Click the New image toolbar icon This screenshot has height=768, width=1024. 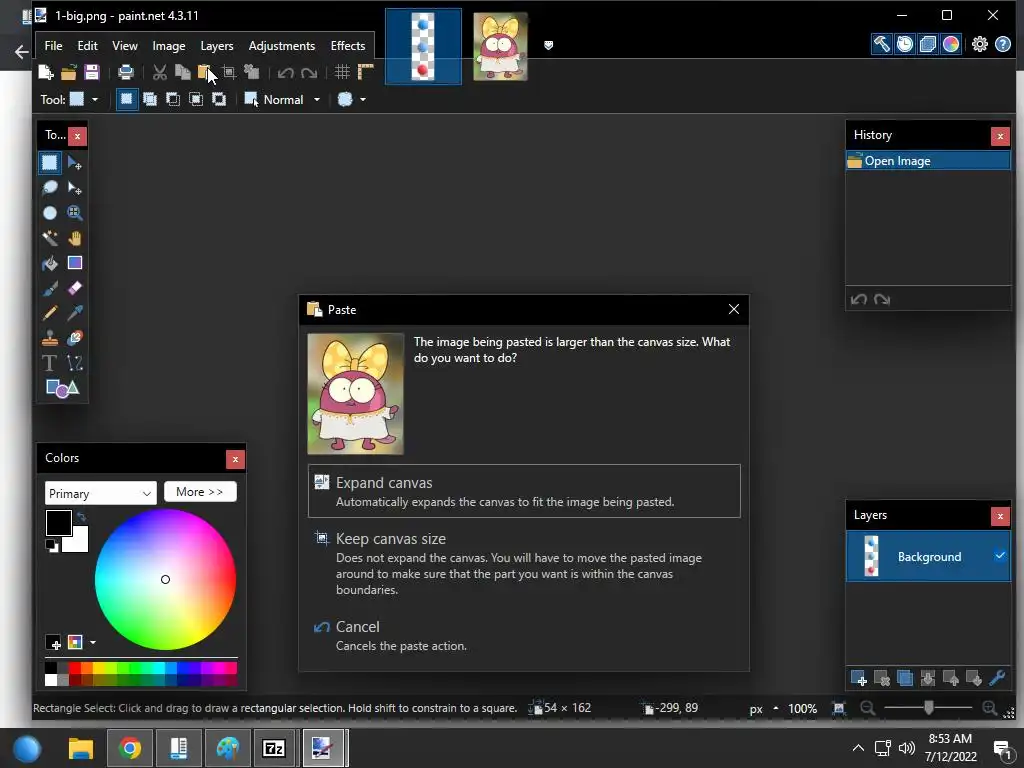pos(46,72)
